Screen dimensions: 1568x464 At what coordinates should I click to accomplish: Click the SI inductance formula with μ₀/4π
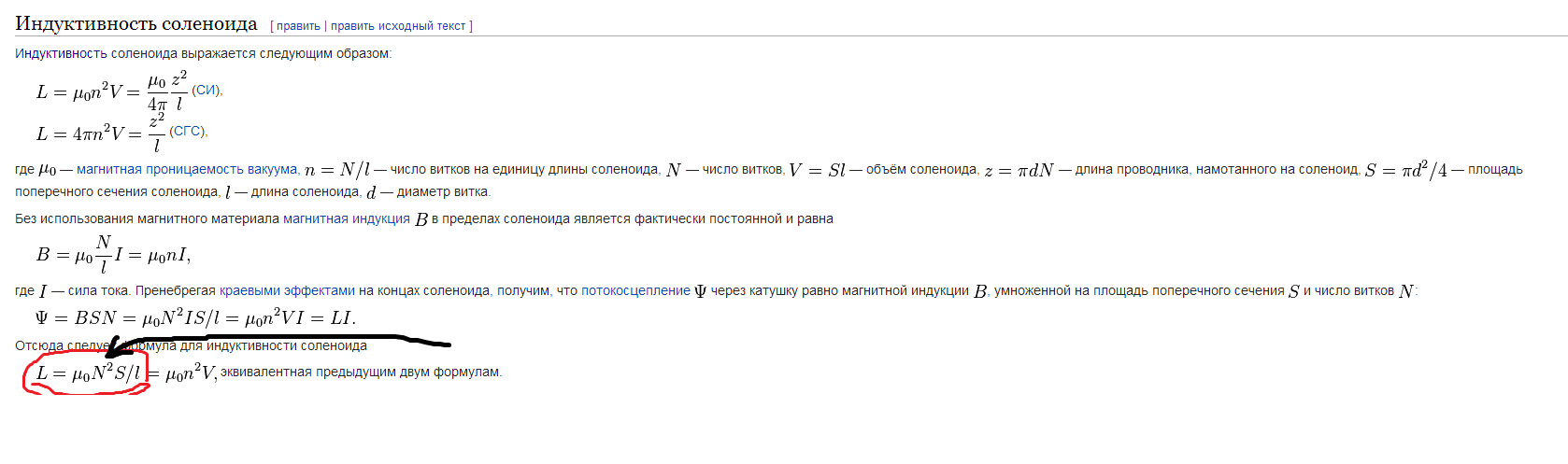pyautogui.click(x=111, y=91)
